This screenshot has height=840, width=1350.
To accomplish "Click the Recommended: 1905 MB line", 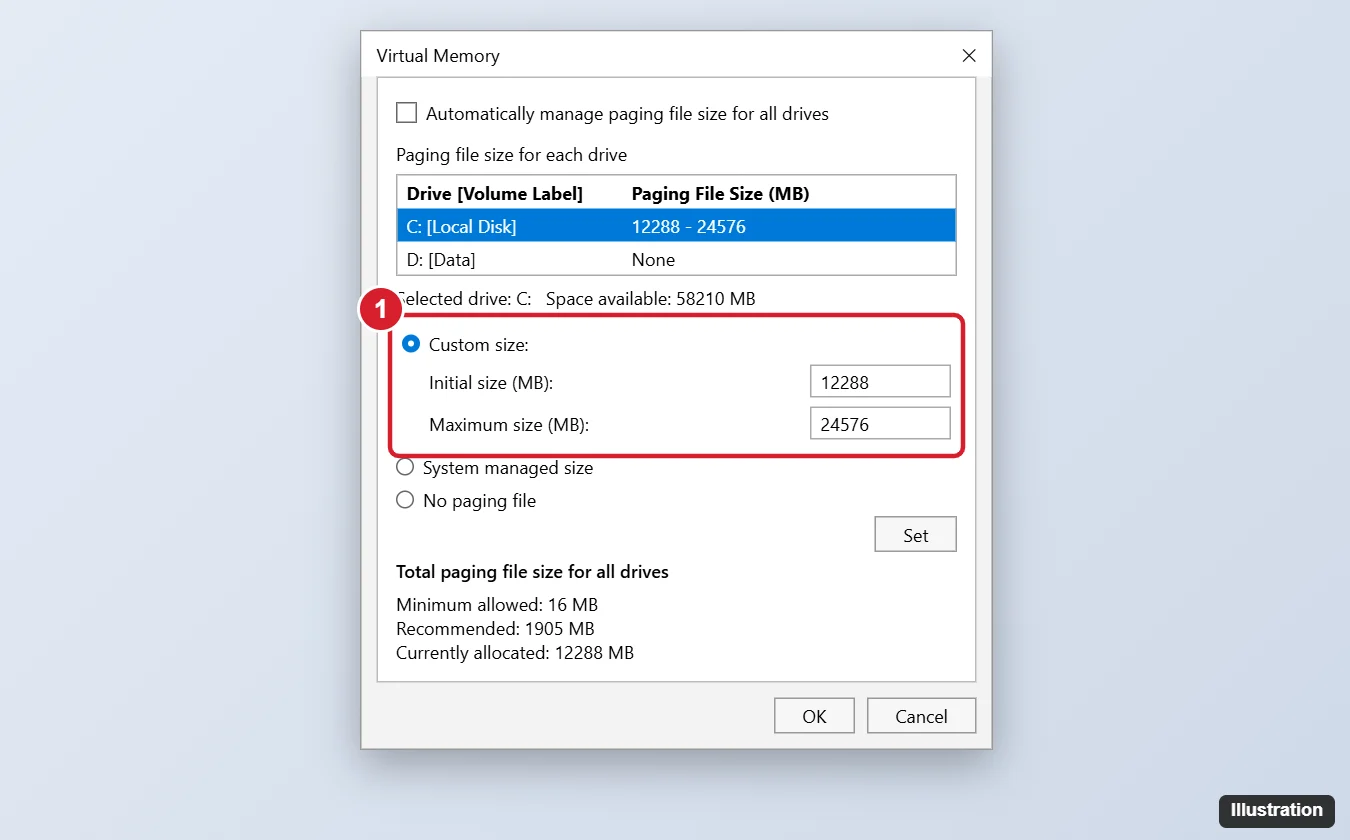I will 495,629.
